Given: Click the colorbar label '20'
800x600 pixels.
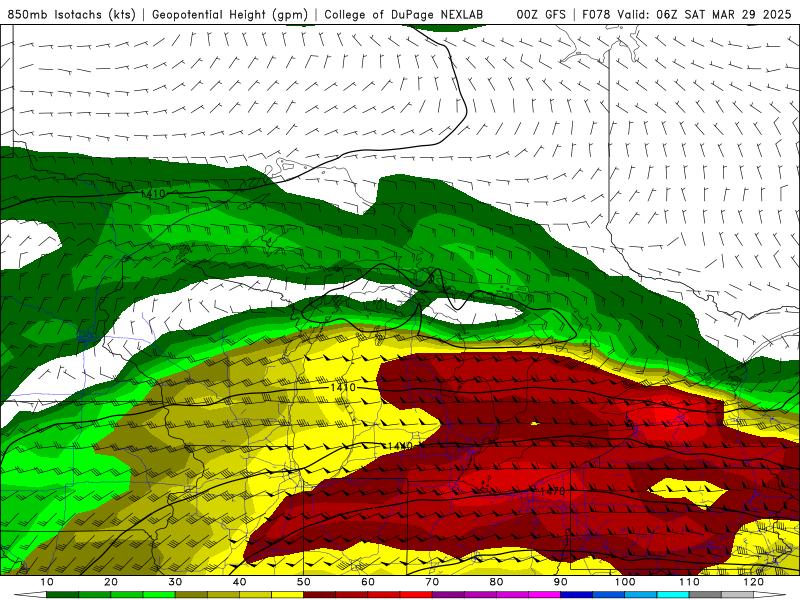Looking at the screenshot, I should pyautogui.click(x=111, y=582).
